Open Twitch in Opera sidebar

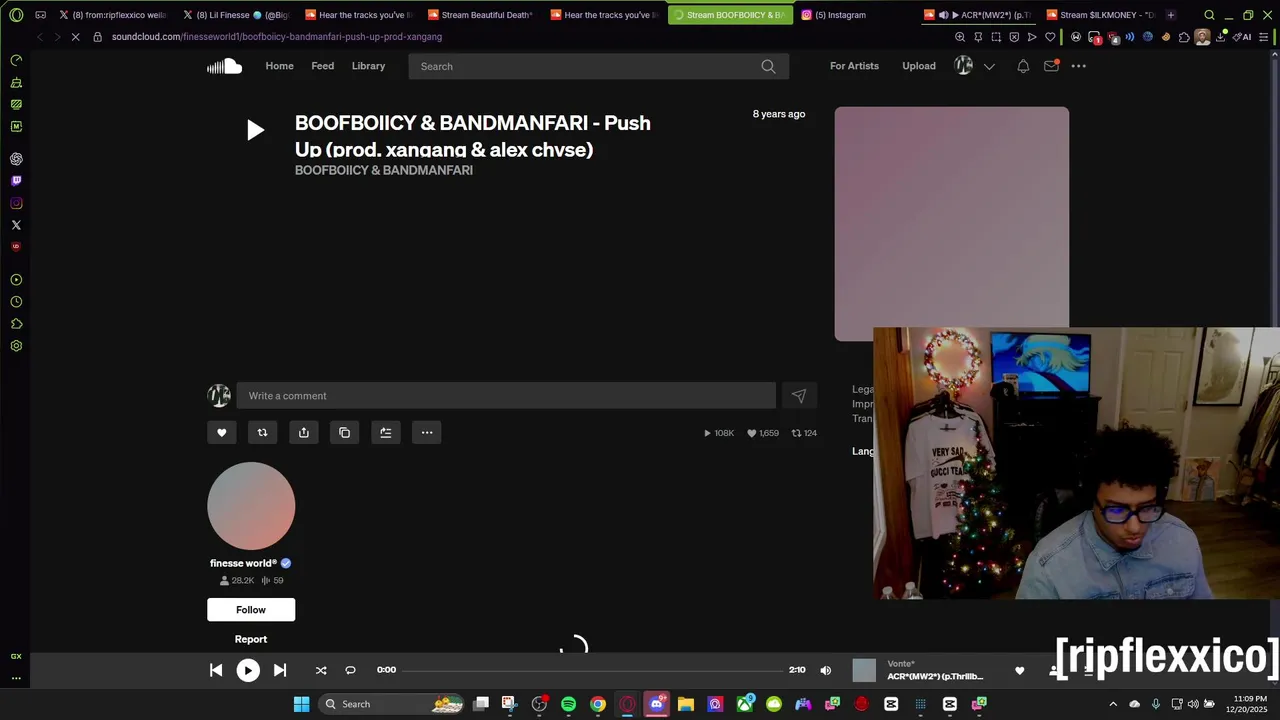[x=16, y=181]
